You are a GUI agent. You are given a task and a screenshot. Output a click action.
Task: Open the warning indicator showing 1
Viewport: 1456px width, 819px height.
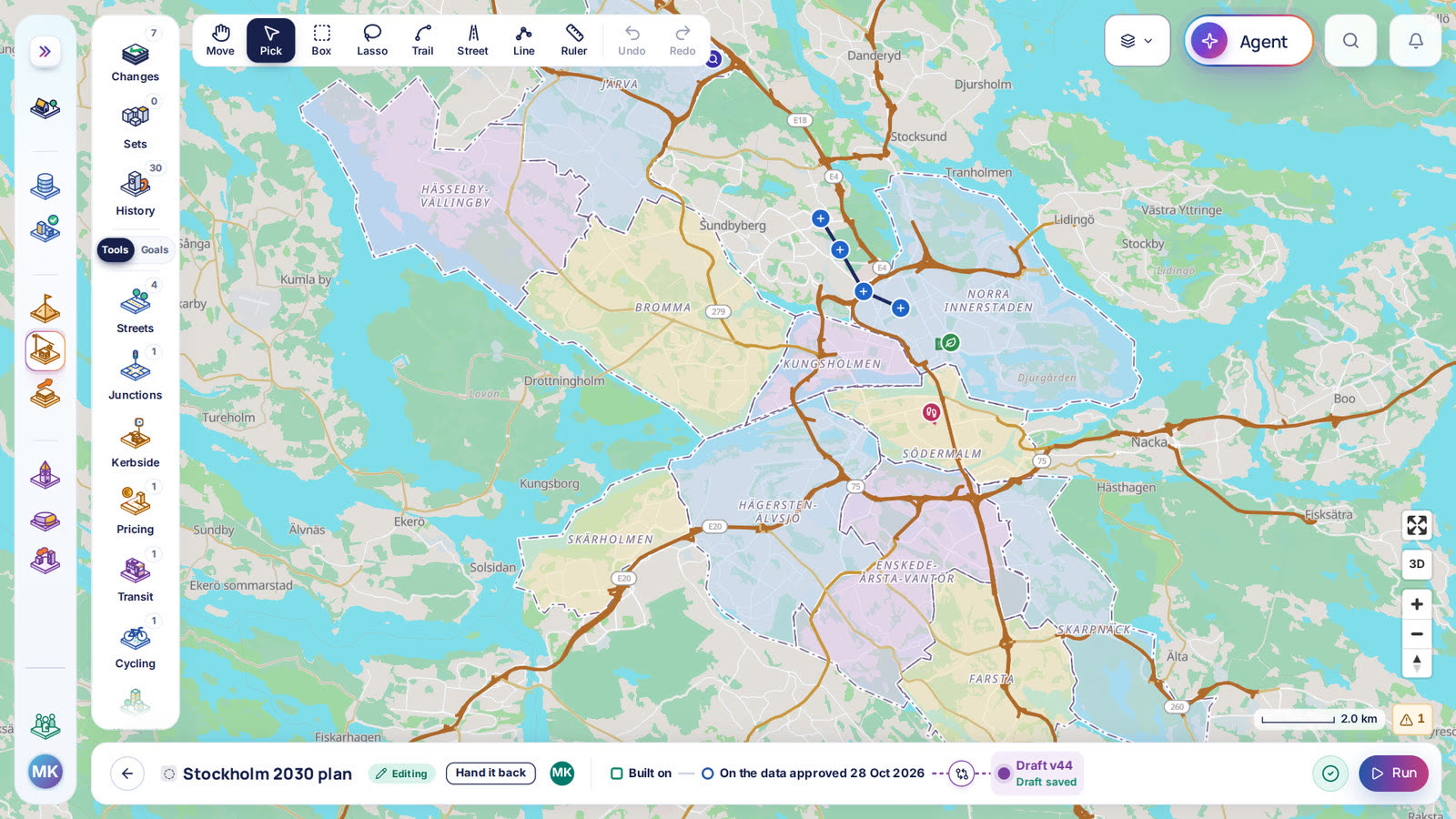coord(1412,719)
